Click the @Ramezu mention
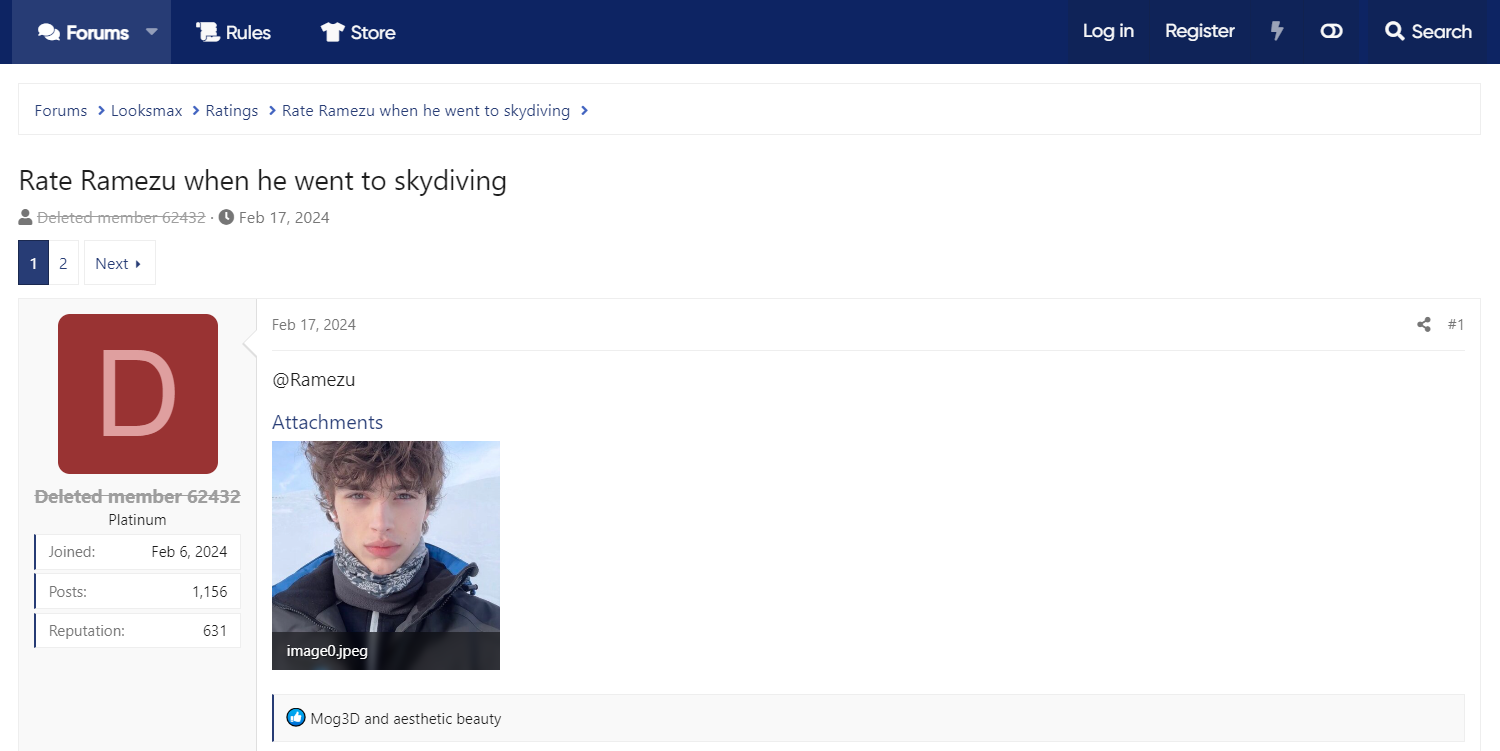Screen dimensions: 1500x751 [x=313, y=380]
